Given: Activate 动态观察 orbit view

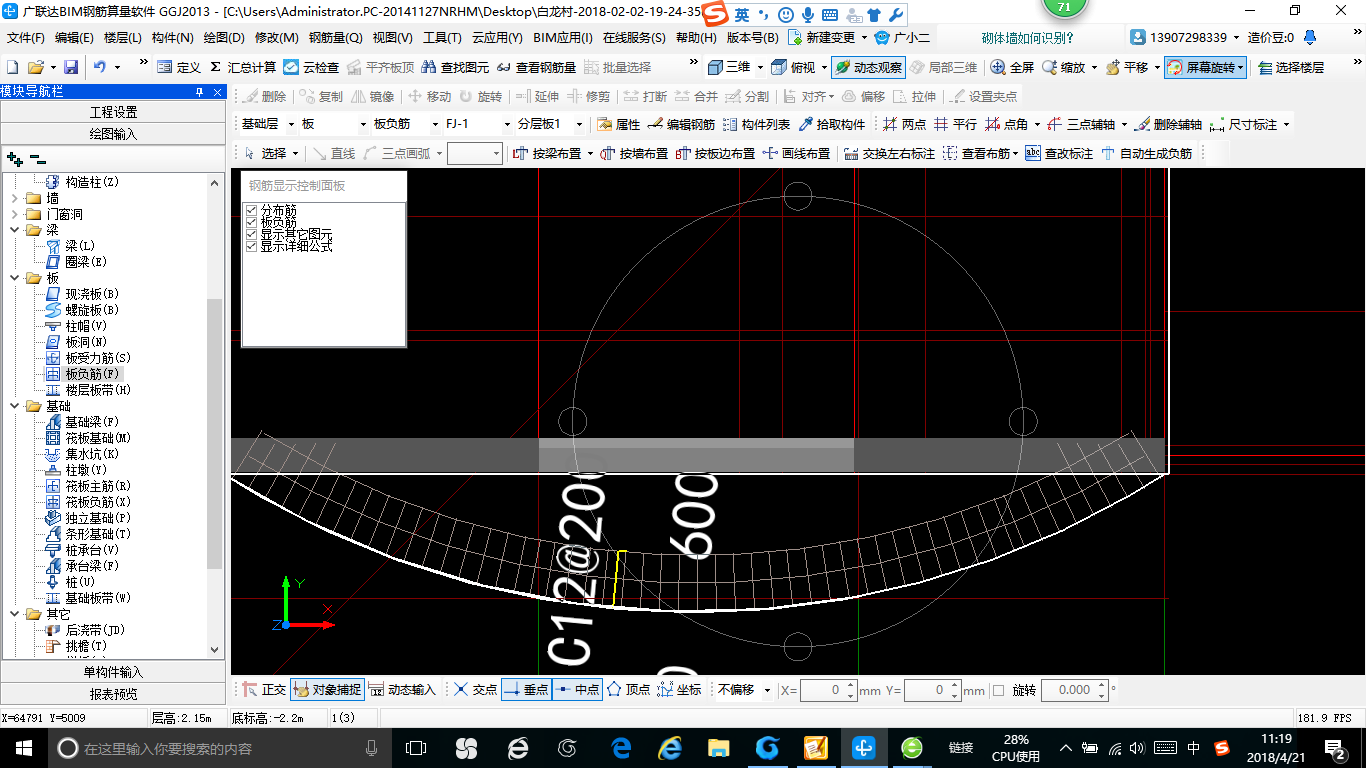Looking at the screenshot, I should tap(868, 67).
